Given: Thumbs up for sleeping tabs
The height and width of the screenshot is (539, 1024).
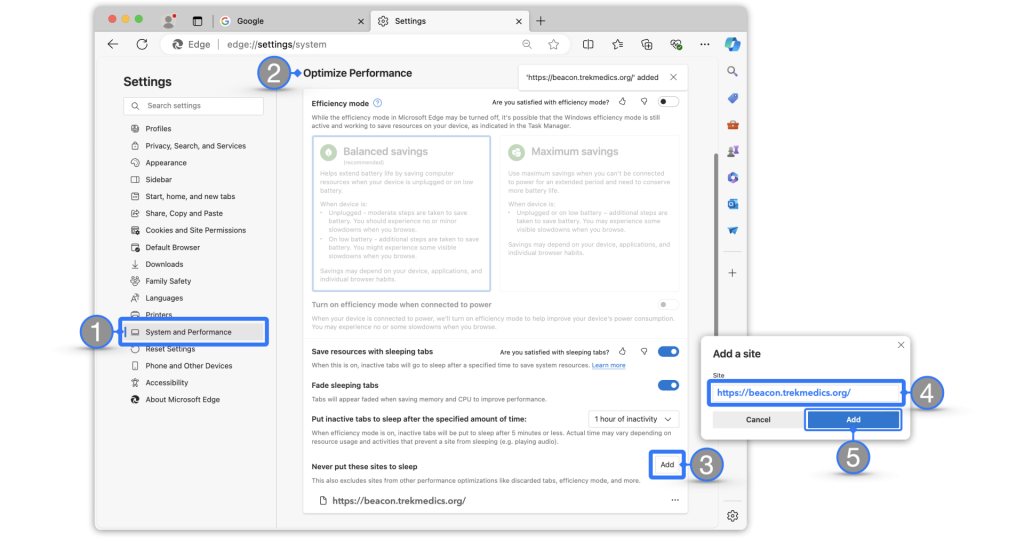Looking at the screenshot, I should [x=622, y=351].
